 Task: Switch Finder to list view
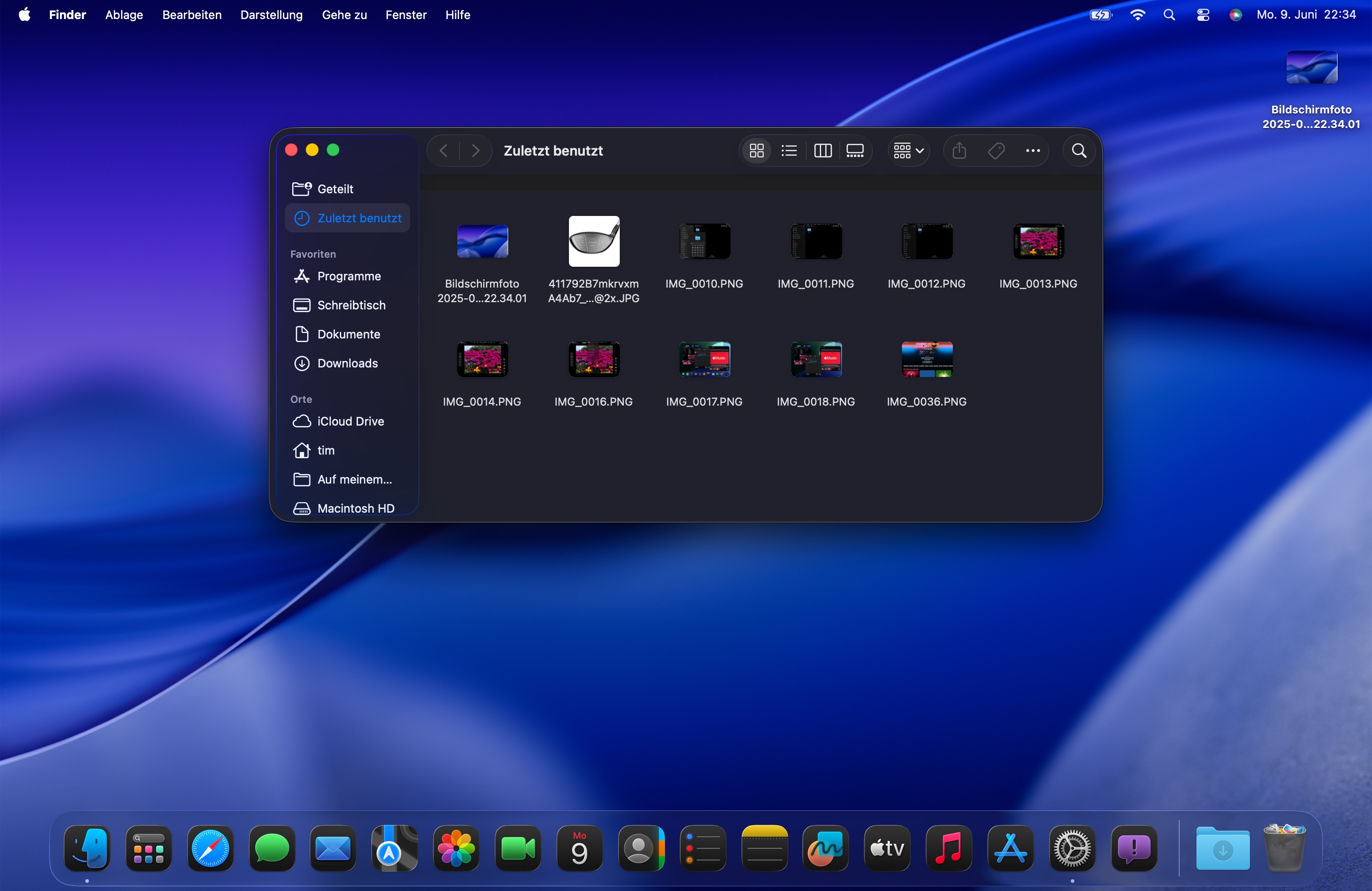click(789, 151)
